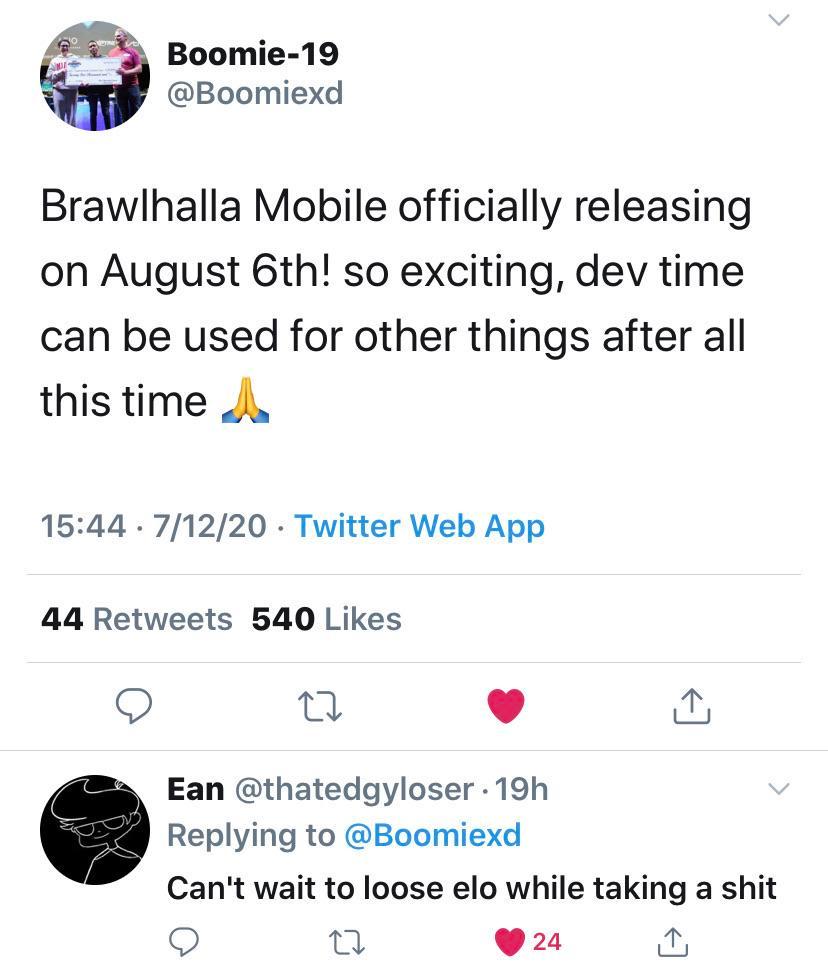The image size is (828, 974).
Task: Open the @Boomiexd handle under the display name
Action: tap(255, 93)
